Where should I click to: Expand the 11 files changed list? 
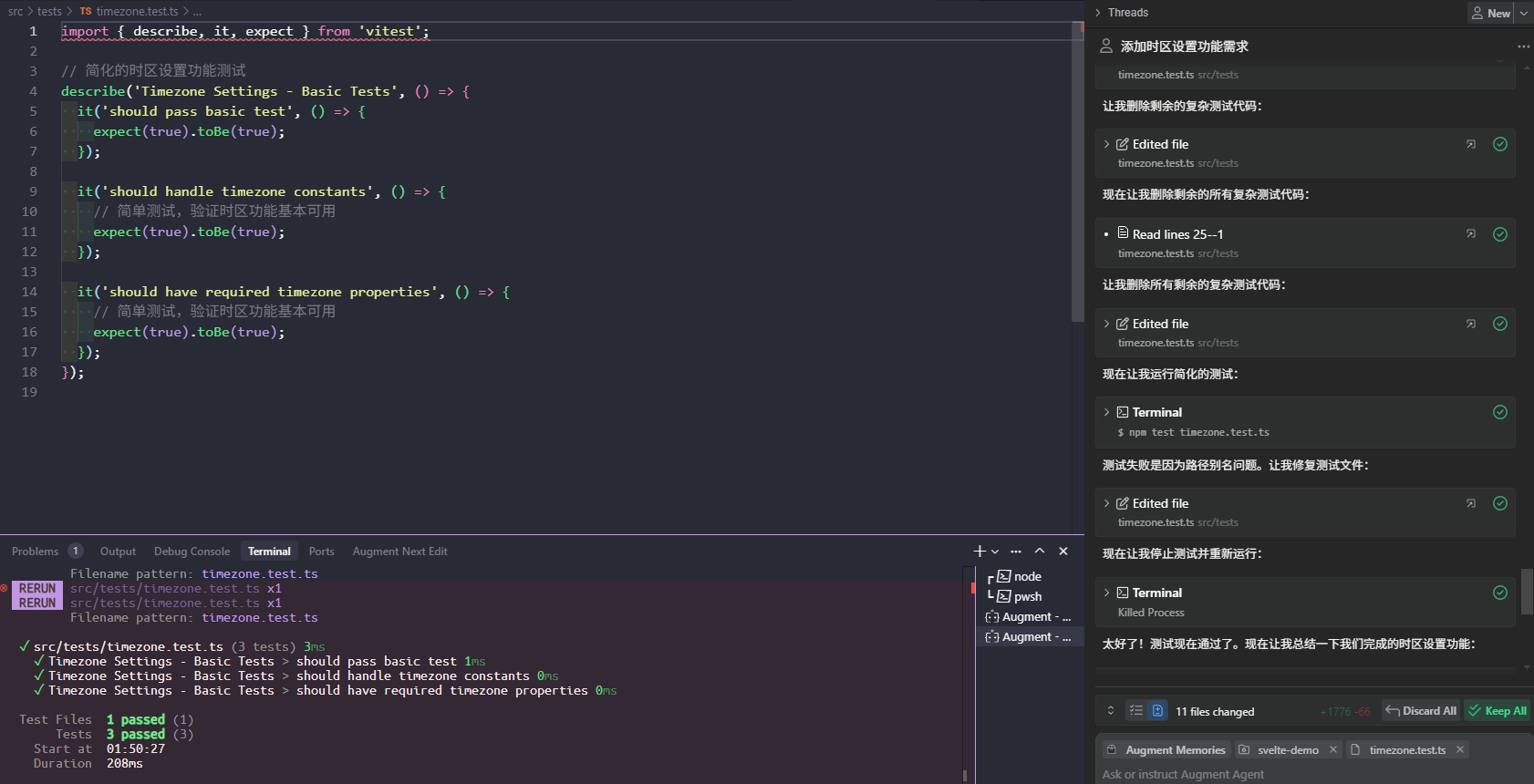[x=1111, y=711]
